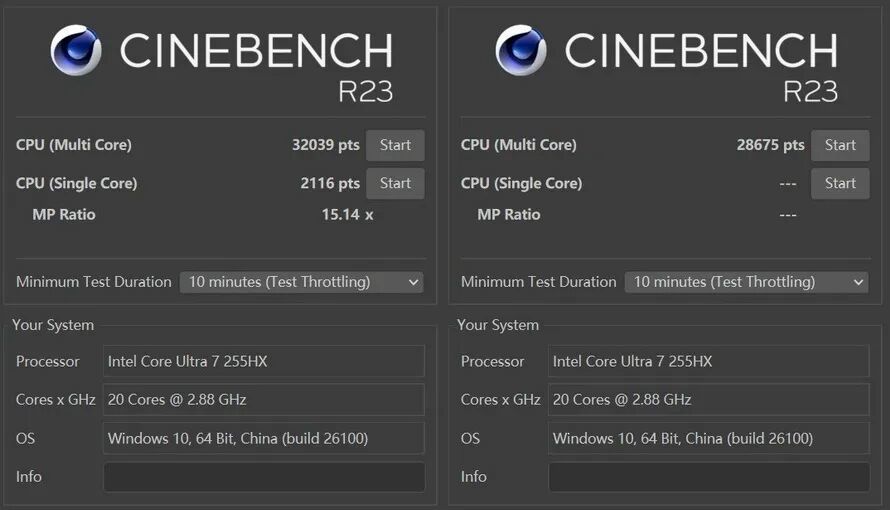Start Multi Core test showing 32039 pts
The width and height of the screenshot is (890, 510).
point(395,145)
